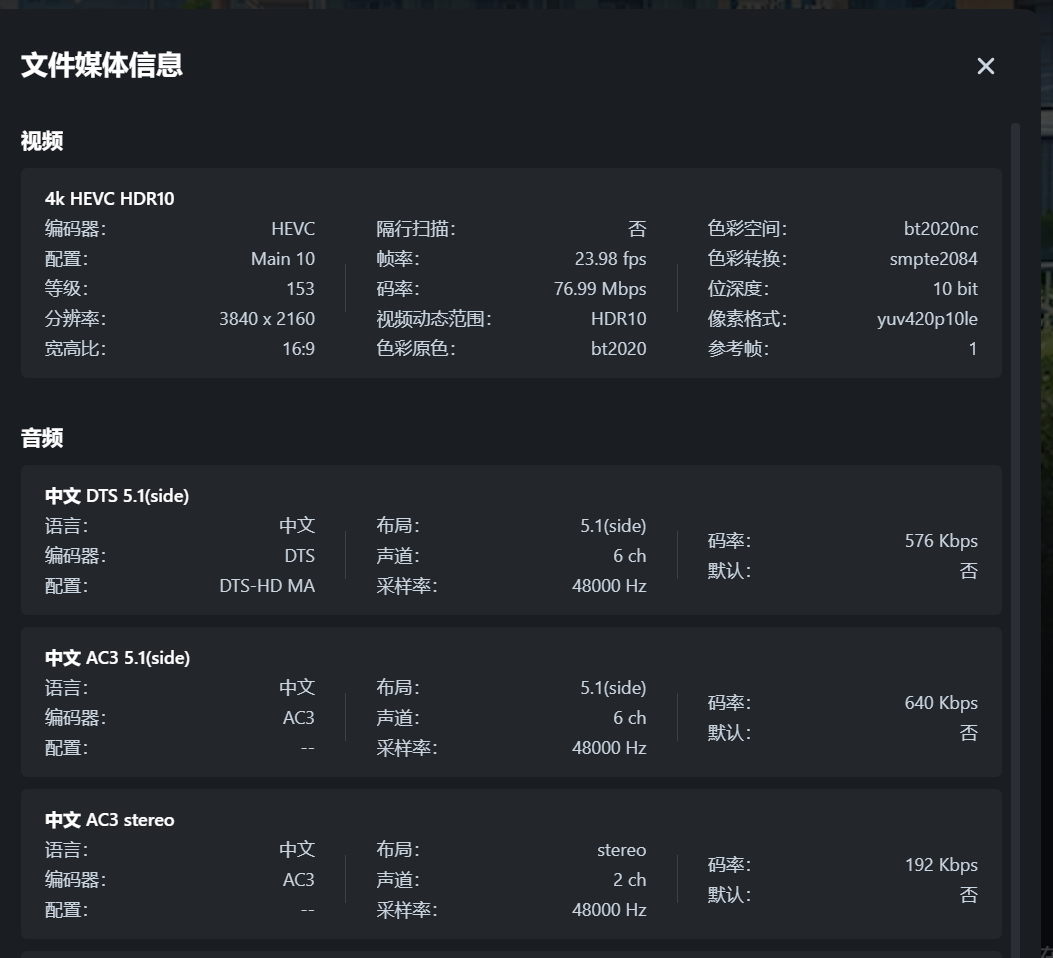This screenshot has width=1053, height=958.
Task: Click the 2 ch channel value
Action: [629, 880]
